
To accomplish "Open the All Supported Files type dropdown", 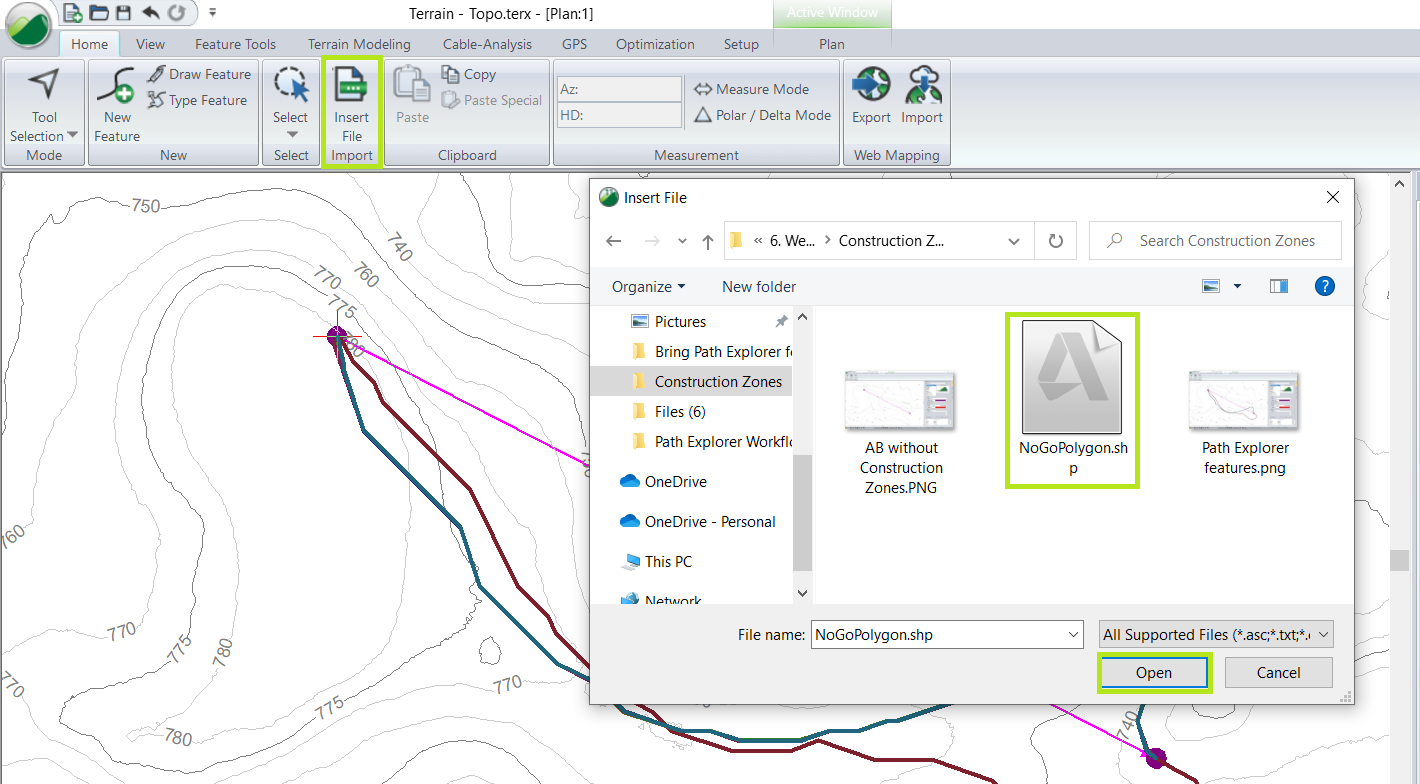I will 1215,634.
